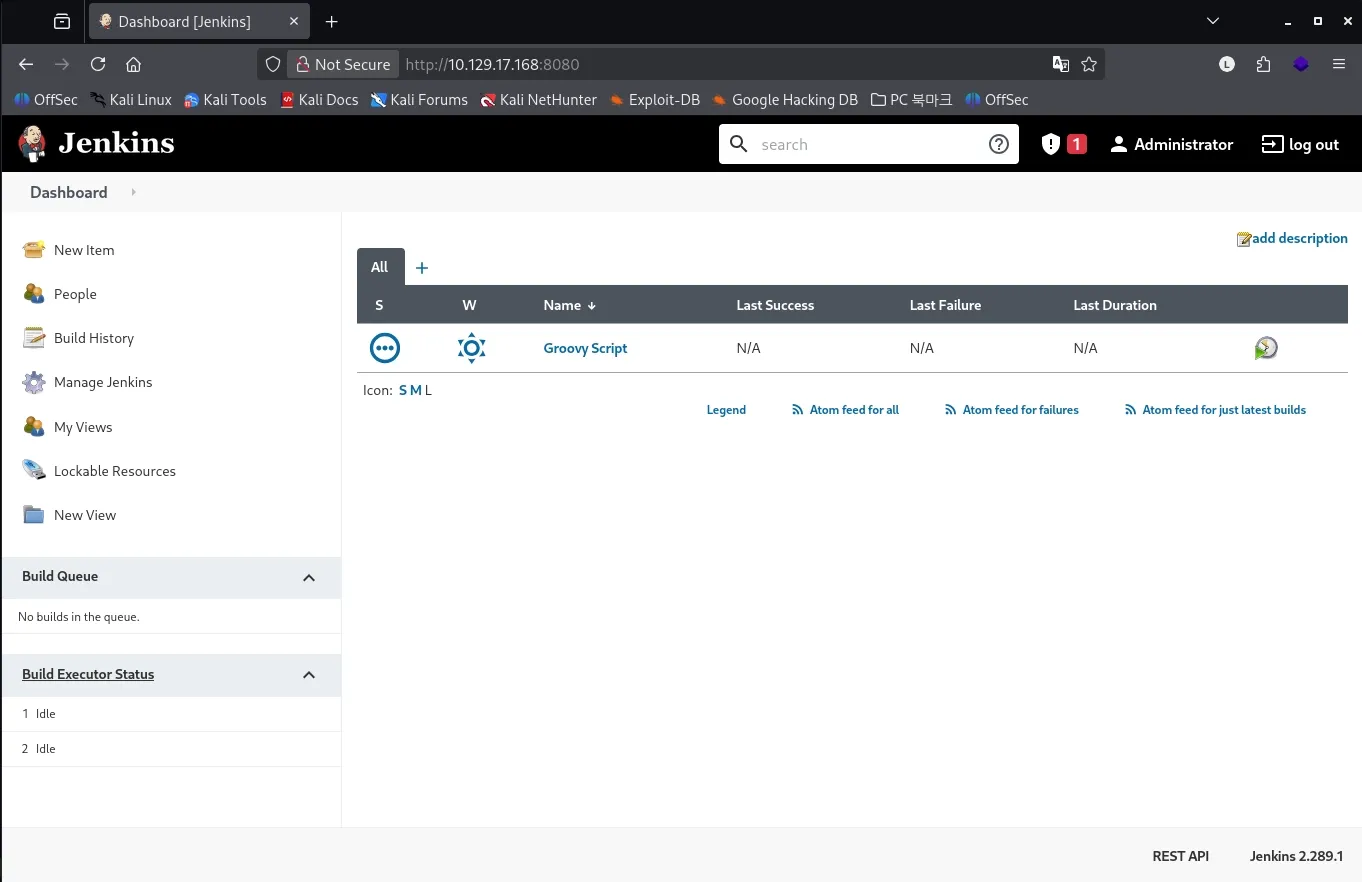Click the browser back arrow
Screen dimensions: 1362x882
(26, 64)
